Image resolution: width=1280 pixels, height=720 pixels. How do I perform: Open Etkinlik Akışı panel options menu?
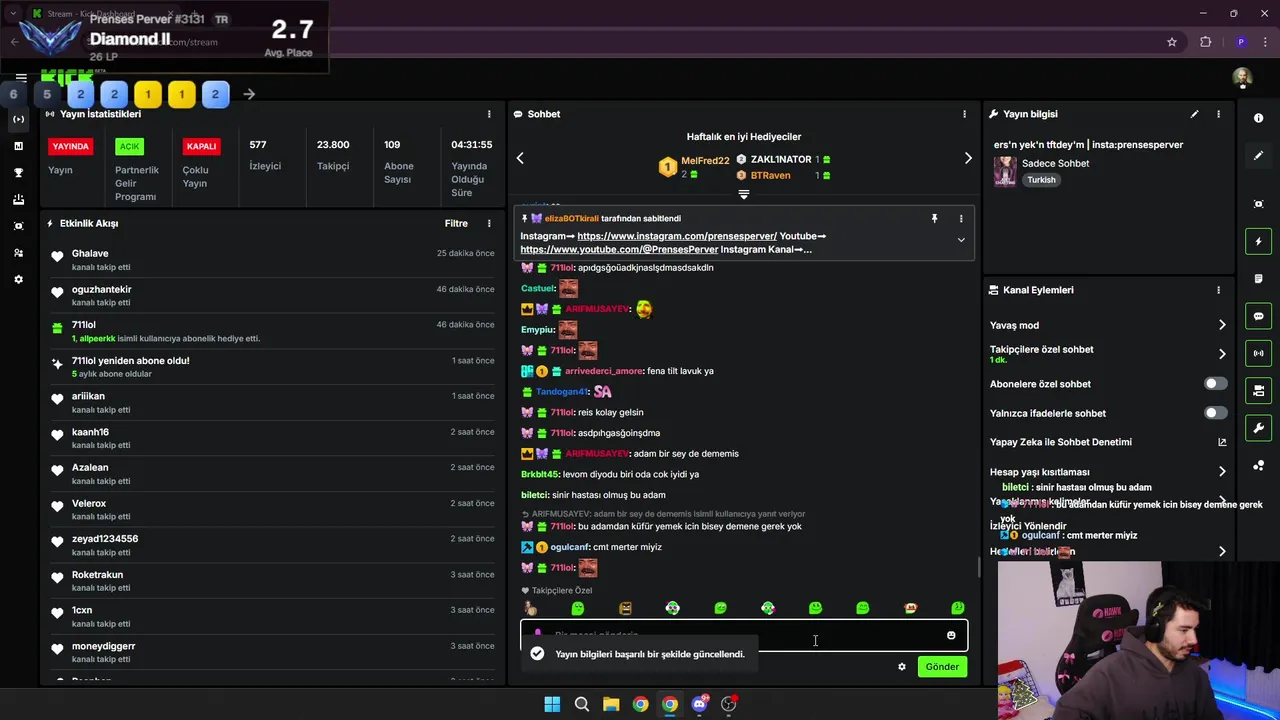(x=489, y=223)
